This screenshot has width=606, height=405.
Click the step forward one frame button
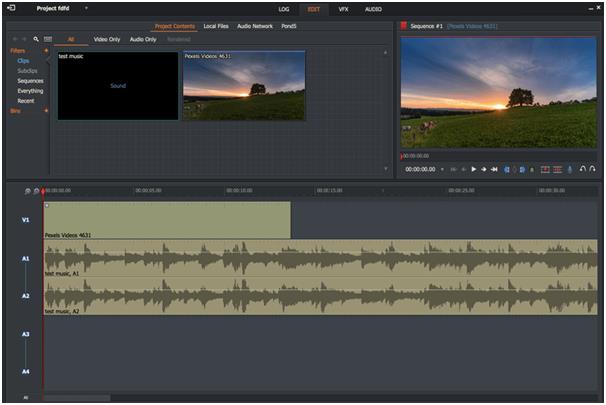click(x=483, y=169)
